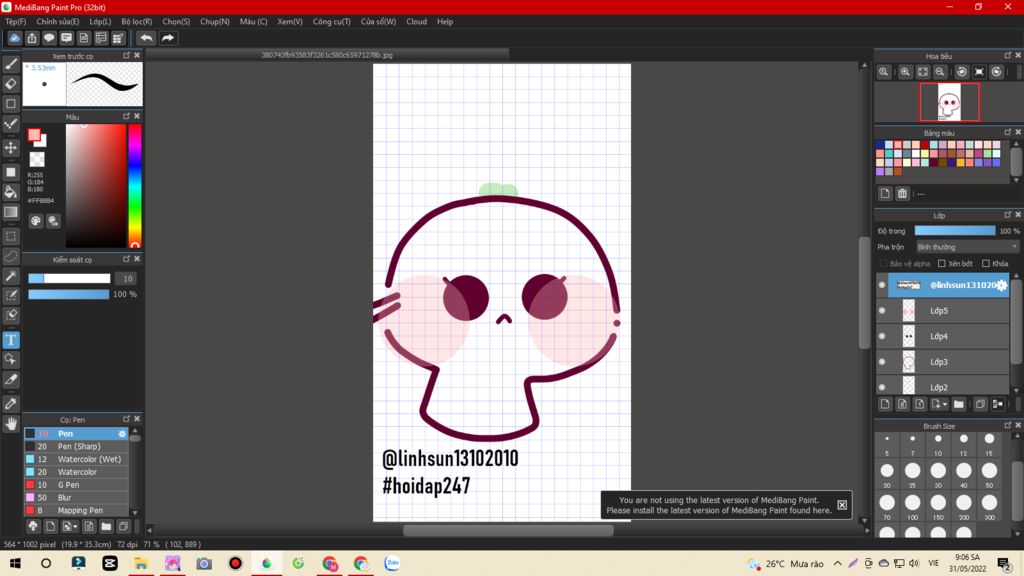1024x576 pixels.
Task: Open the Lớp(L) menu
Action: click(x=100, y=22)
